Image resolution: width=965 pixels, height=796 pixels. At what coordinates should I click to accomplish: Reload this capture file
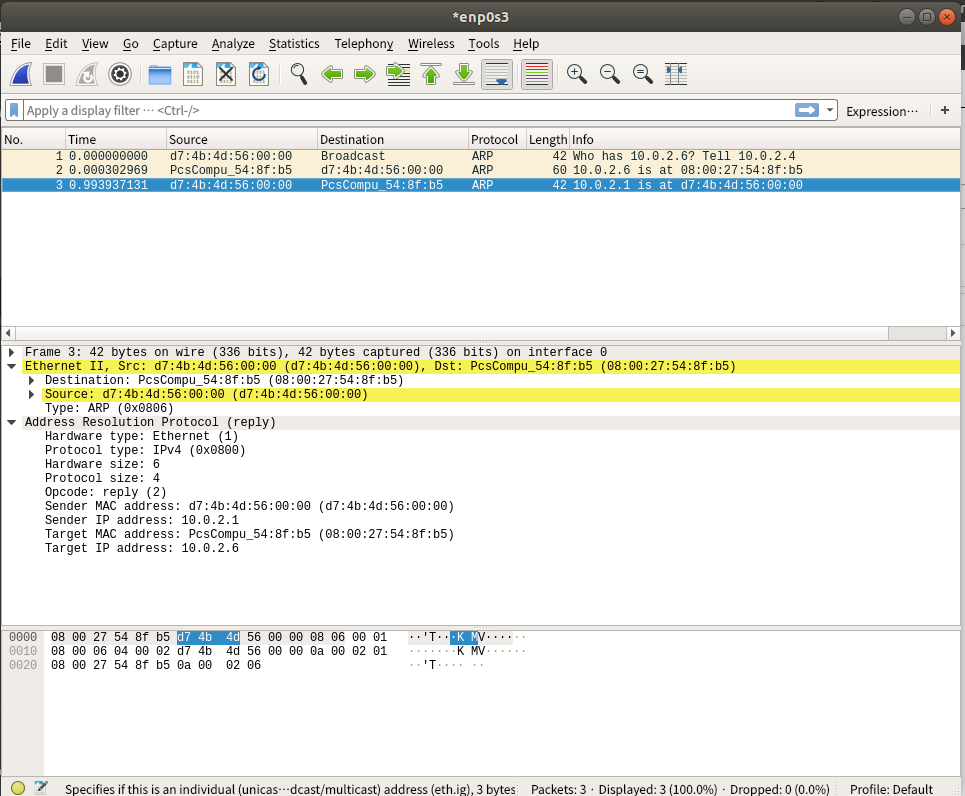coord(258,74)
